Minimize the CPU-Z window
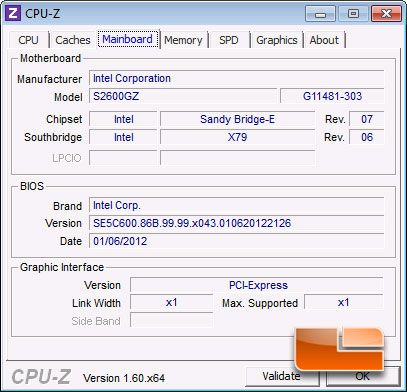 pyautogui.click(x=320, y=14)
